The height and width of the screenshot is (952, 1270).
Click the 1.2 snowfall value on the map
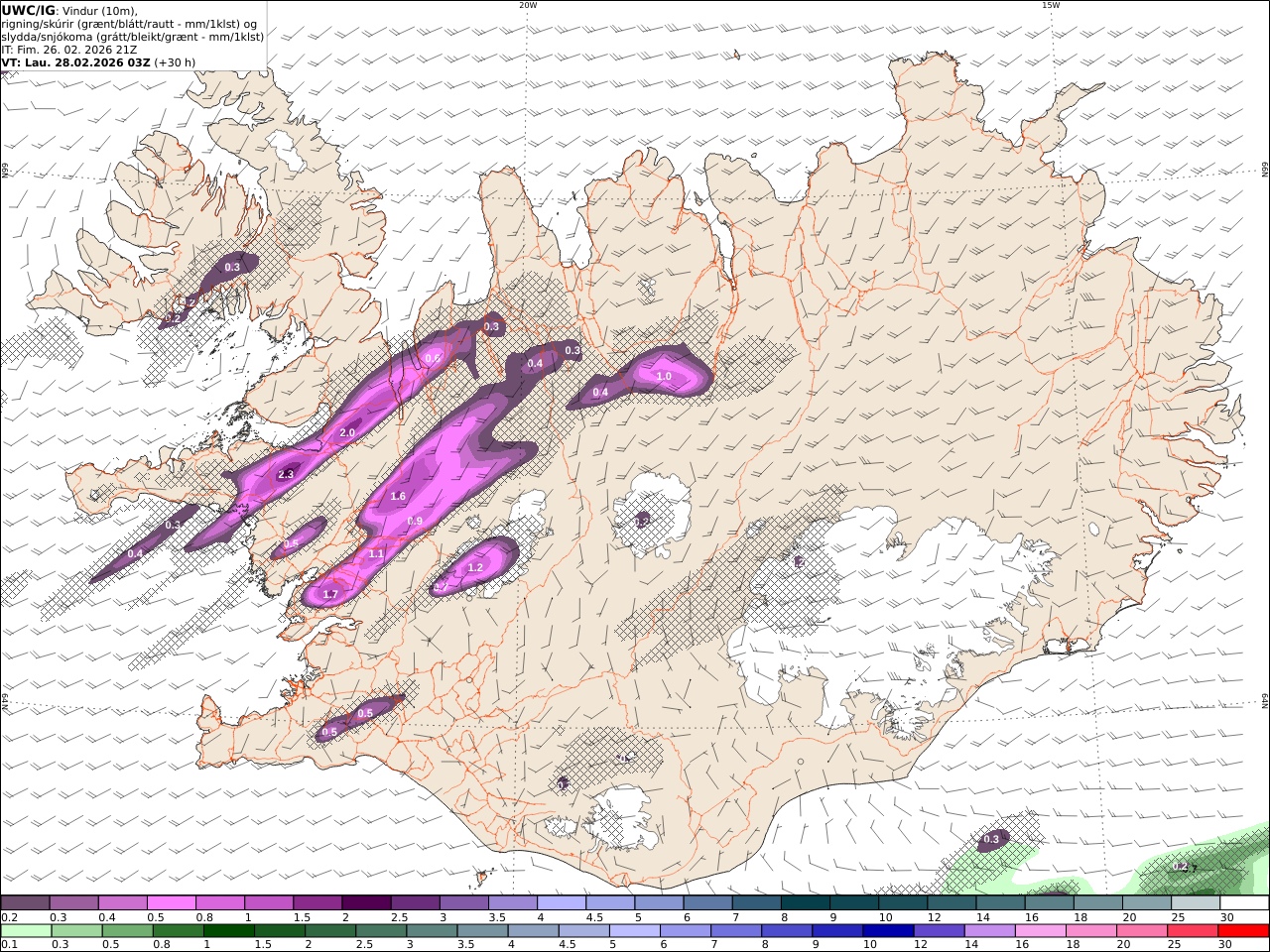pos(474,568)
